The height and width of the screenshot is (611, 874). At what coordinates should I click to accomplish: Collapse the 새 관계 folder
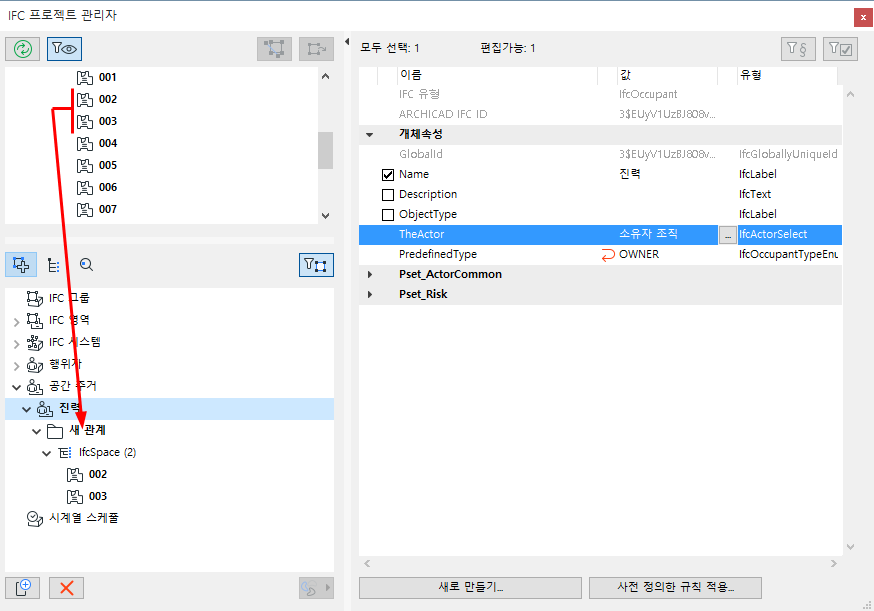pyautogui.click(x=36, y=431)
